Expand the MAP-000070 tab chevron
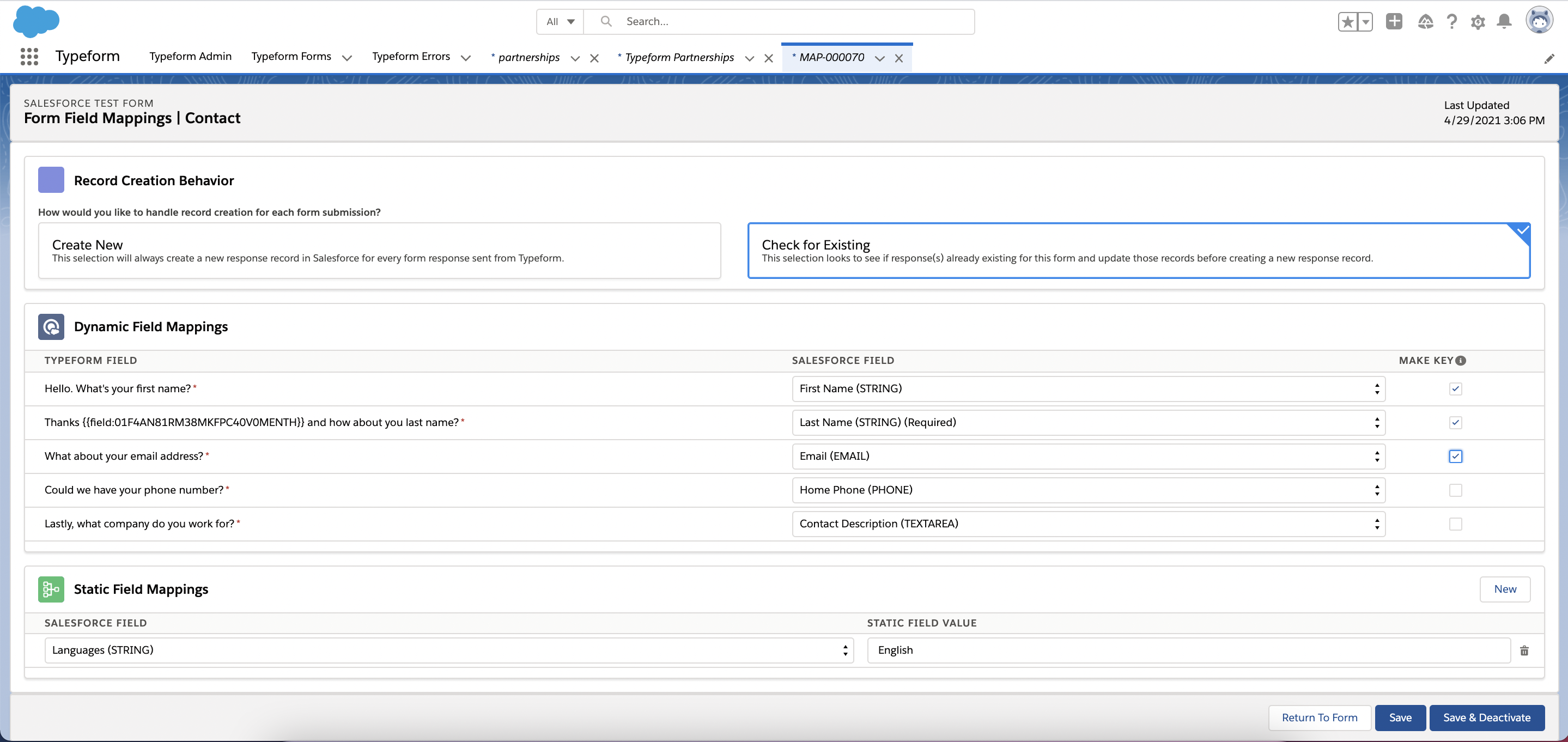This screenshot has height=742, width=1568. click(x=879, y=58)
